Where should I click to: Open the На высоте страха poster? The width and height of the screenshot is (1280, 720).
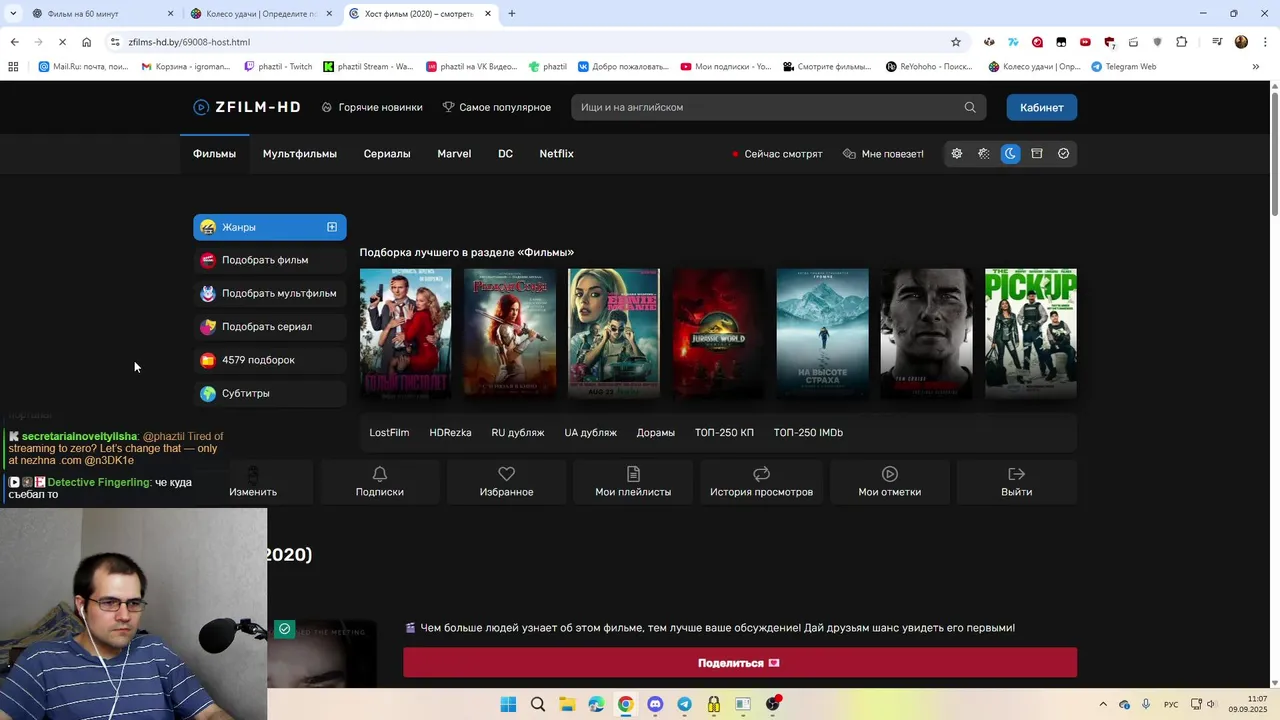pyautogui.click(x=822, y=334)
